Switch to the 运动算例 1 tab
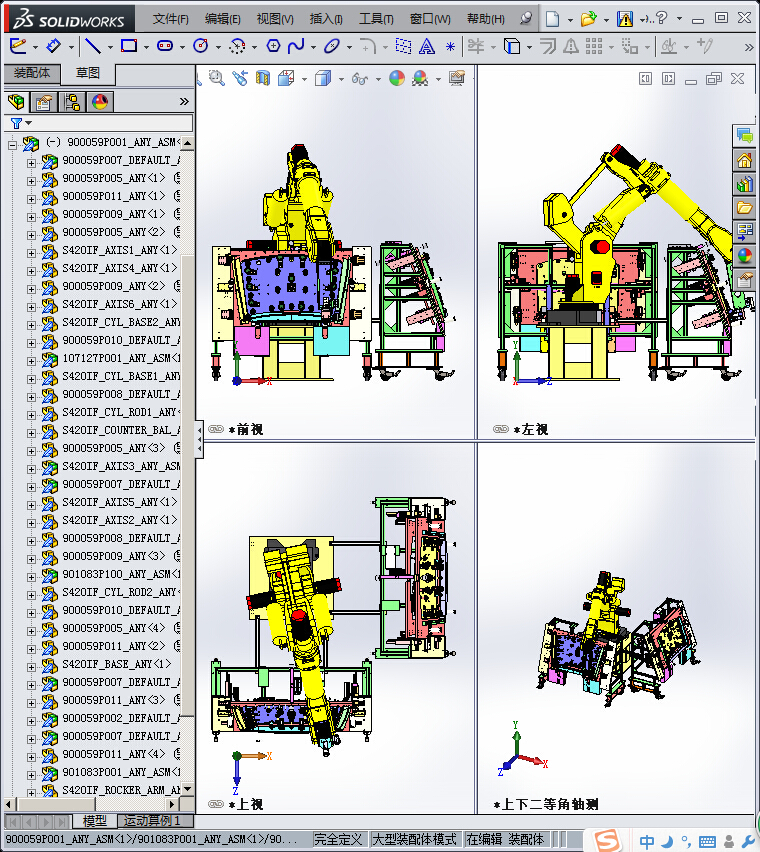This screenshot has width=760, height=852. coord(151,820)
